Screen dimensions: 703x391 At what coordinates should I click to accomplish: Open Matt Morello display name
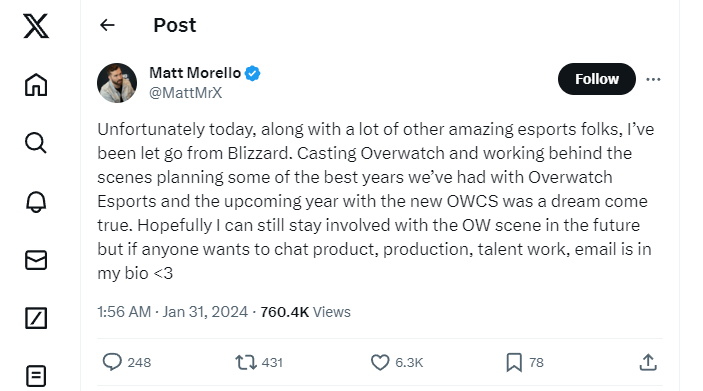[195, 73]
